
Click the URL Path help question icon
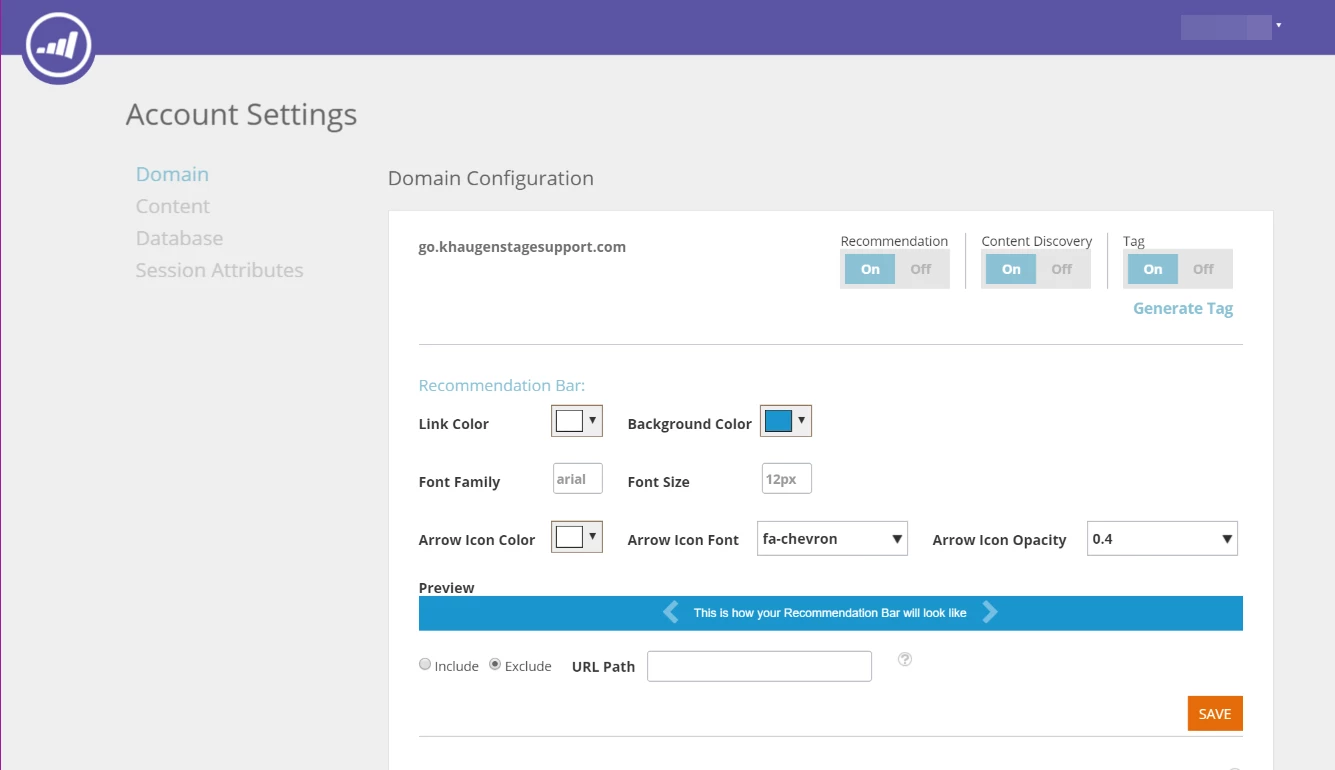905,659
